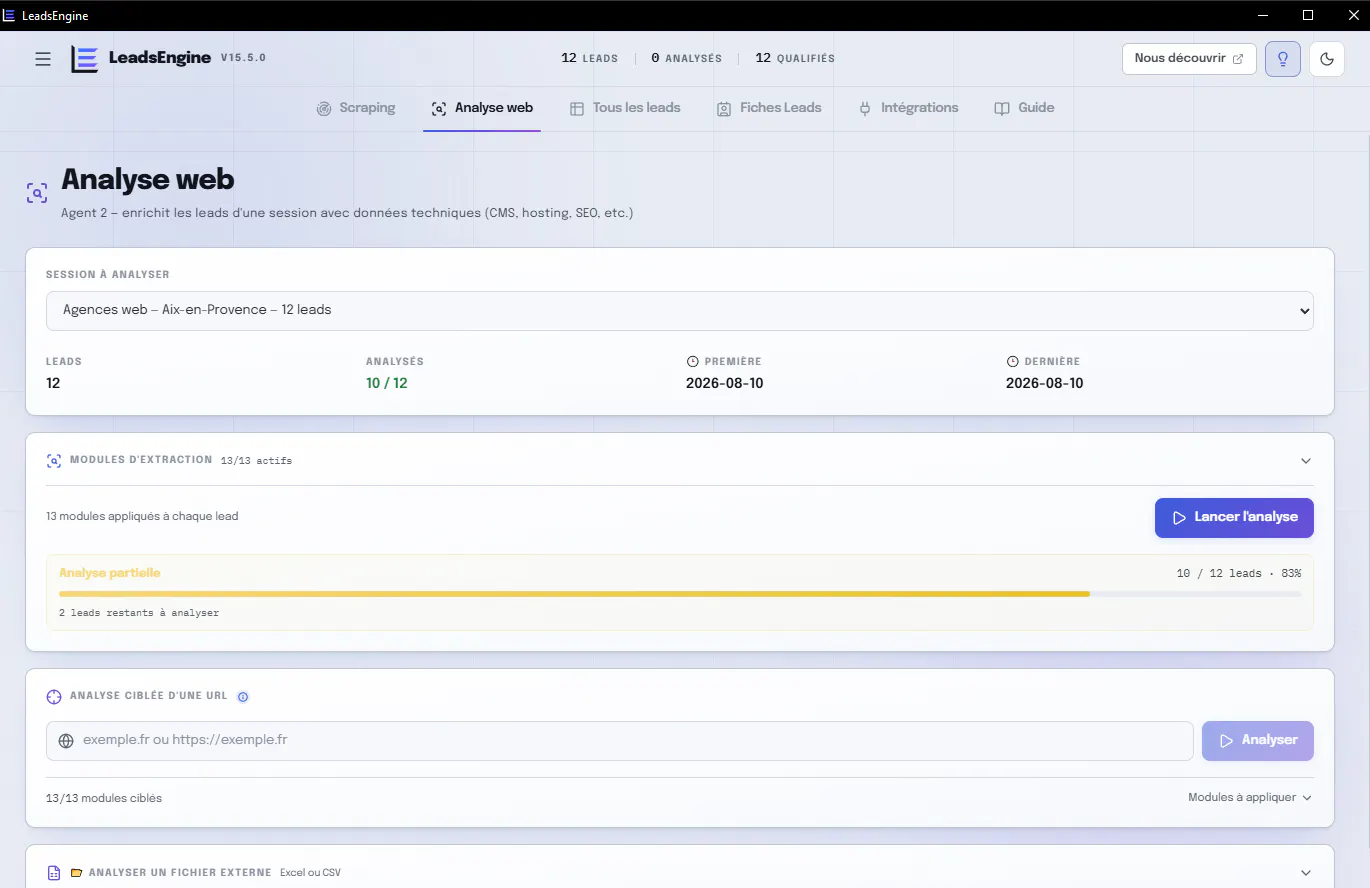This screenshot has height=888, width=1370.
Task: Minimize the LeadsEngine window
Action: pos(1263,15)
